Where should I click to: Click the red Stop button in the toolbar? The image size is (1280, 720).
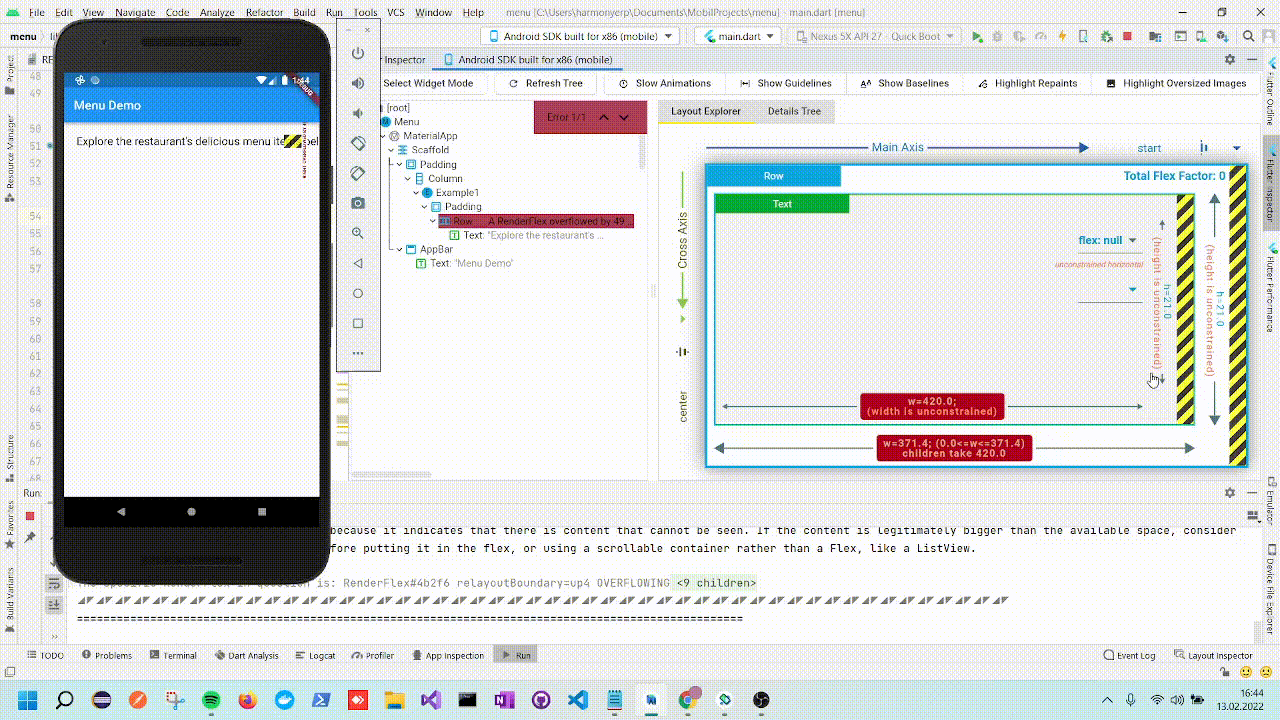pyautogui.click(x=1127, y=36)
